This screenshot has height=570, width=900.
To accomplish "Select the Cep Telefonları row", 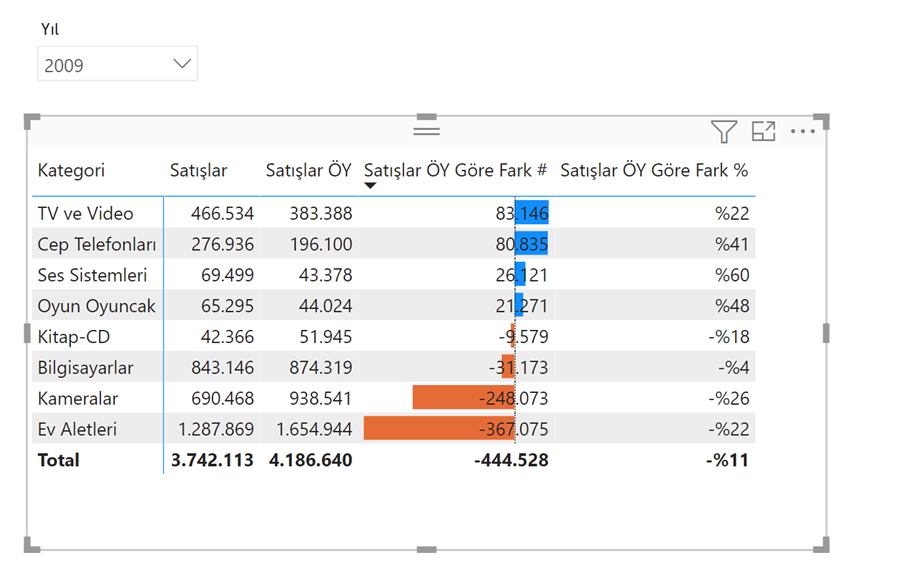I will pos(394,244).
